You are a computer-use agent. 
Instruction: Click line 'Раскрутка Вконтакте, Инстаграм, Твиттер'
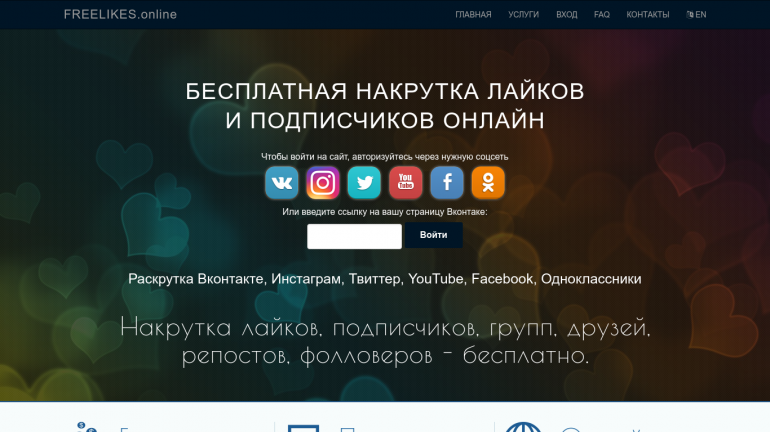(x=264, y=279)
